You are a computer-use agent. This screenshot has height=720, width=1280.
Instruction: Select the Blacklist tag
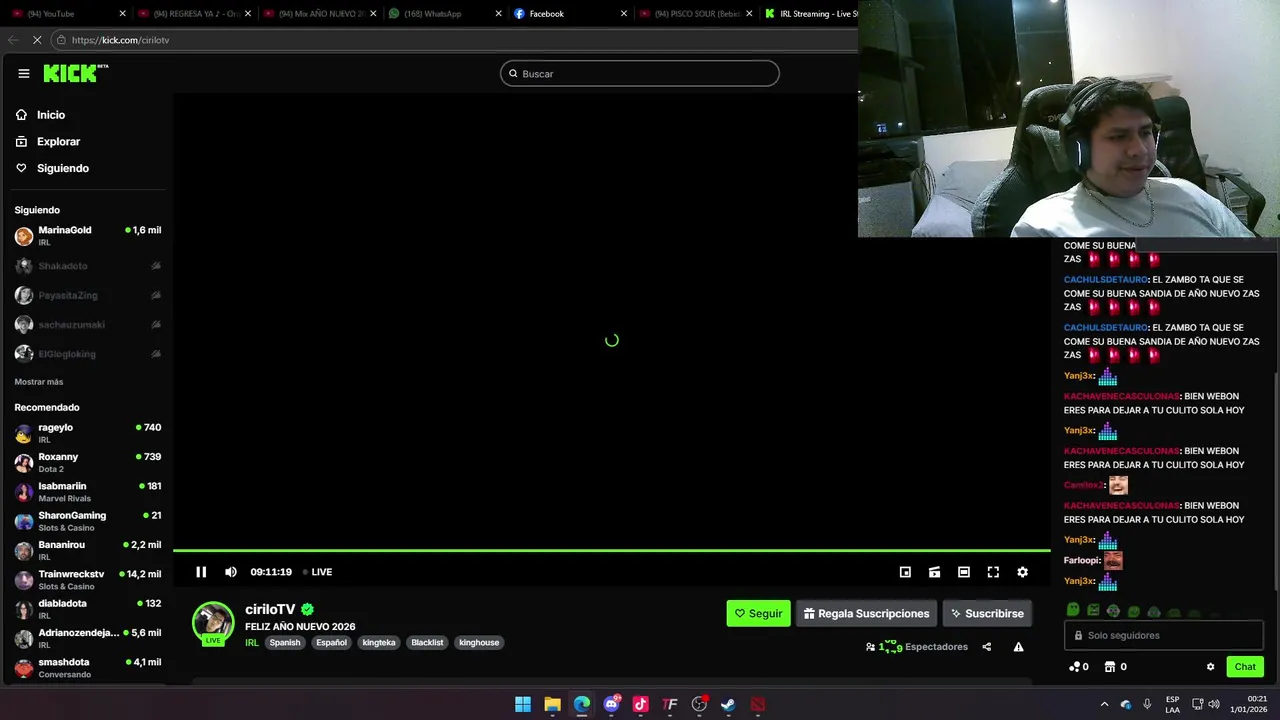click(x=427, y=642)
